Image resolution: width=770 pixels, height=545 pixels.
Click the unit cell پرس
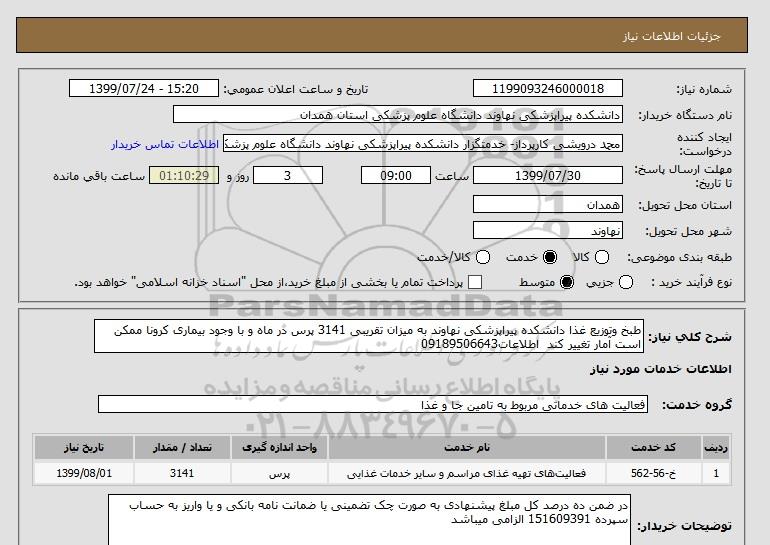pos(279,473)
